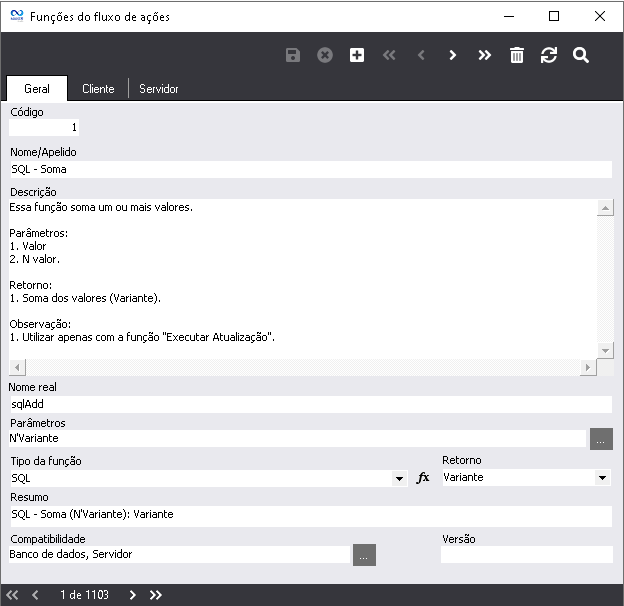Viewport: 624px width, 606px height.
Task: Click the refresh icon in toolbar
Action: (549, 55)
